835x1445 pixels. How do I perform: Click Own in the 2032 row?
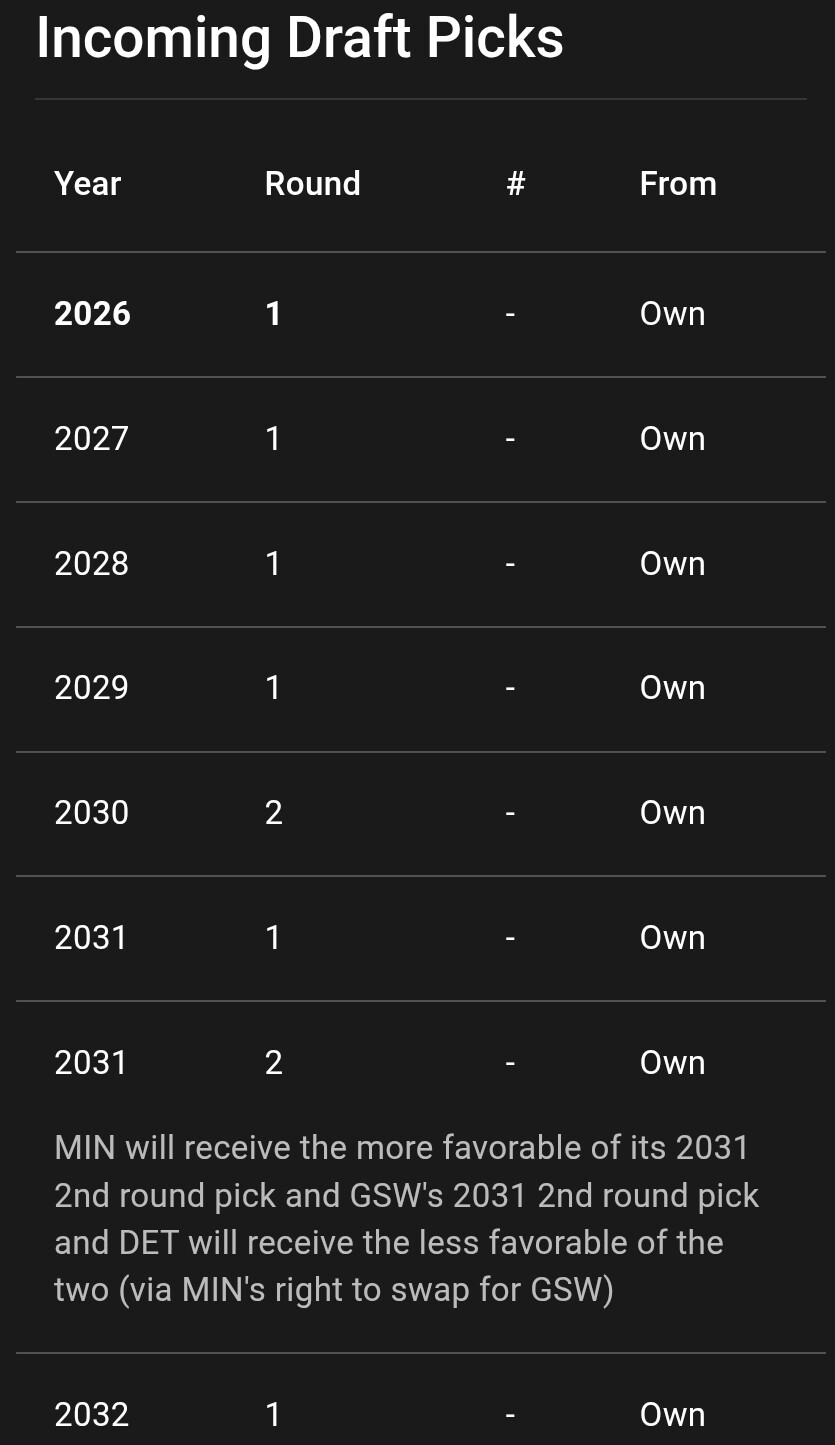click(x=672, y=1415)
